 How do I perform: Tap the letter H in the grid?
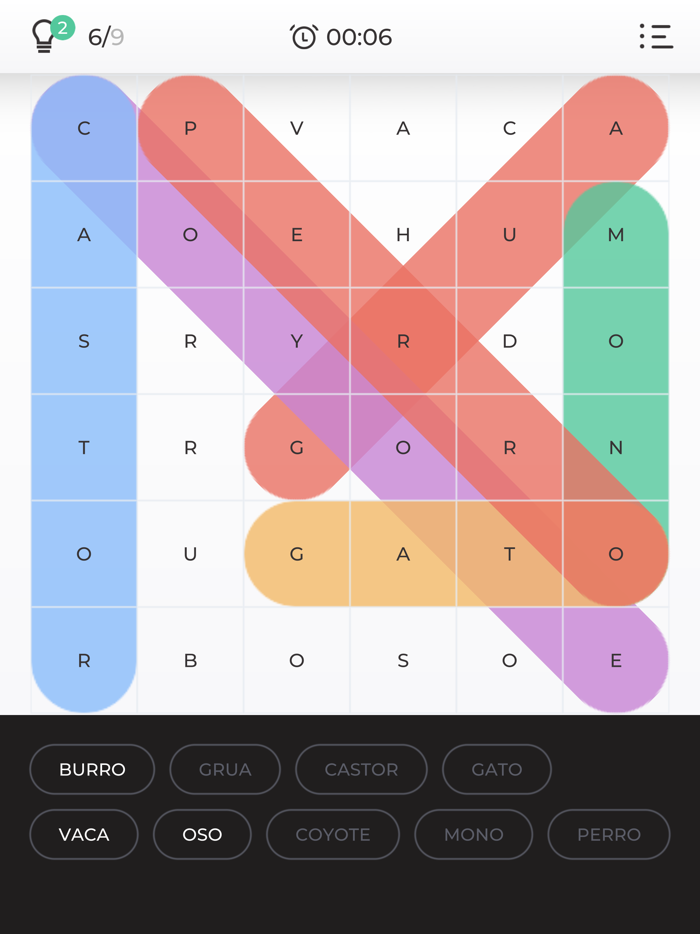point(403,234)
